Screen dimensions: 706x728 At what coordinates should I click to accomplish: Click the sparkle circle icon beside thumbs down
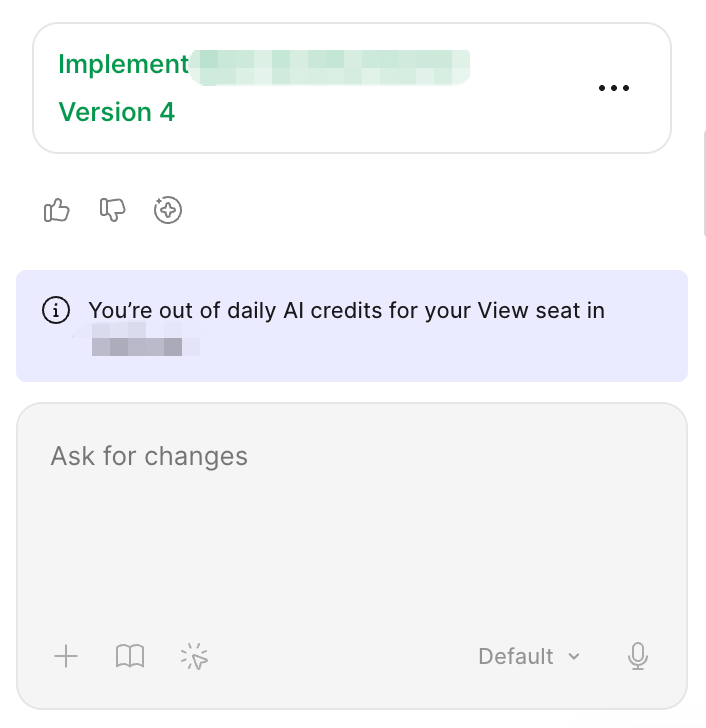168,210
